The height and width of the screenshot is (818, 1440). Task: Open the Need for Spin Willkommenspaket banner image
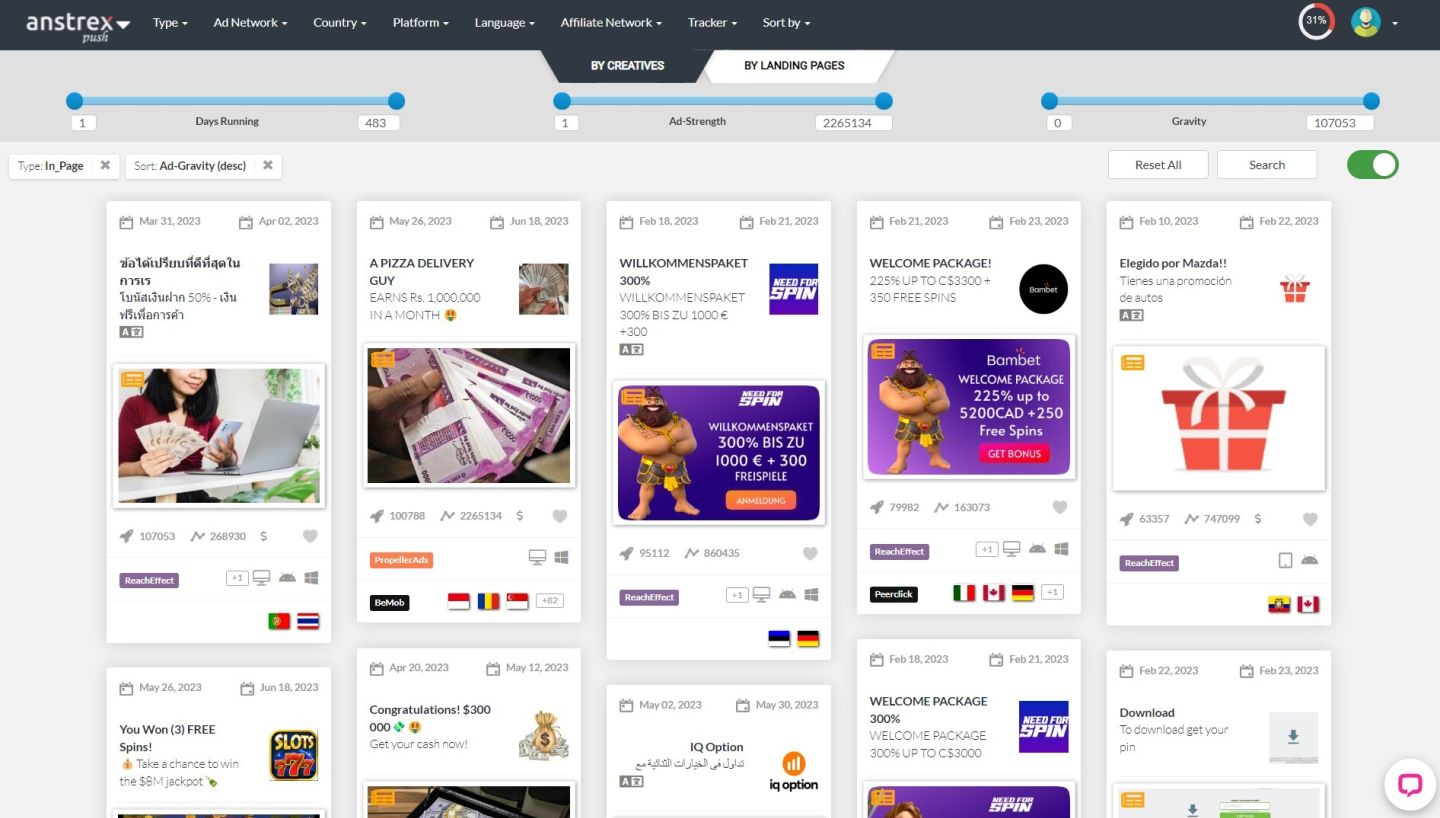point(718,453)
